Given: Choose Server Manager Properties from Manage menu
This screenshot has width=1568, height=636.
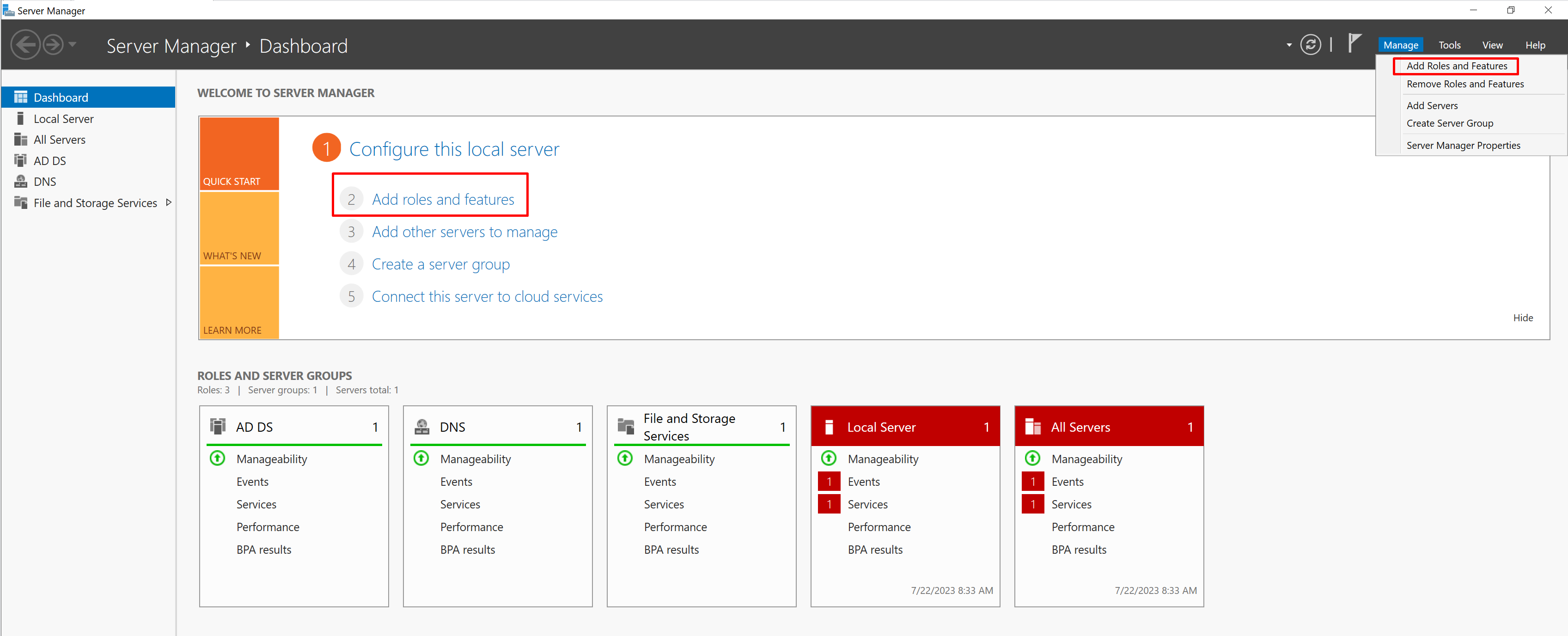Looking at the screenshot, I should 1463,146.
